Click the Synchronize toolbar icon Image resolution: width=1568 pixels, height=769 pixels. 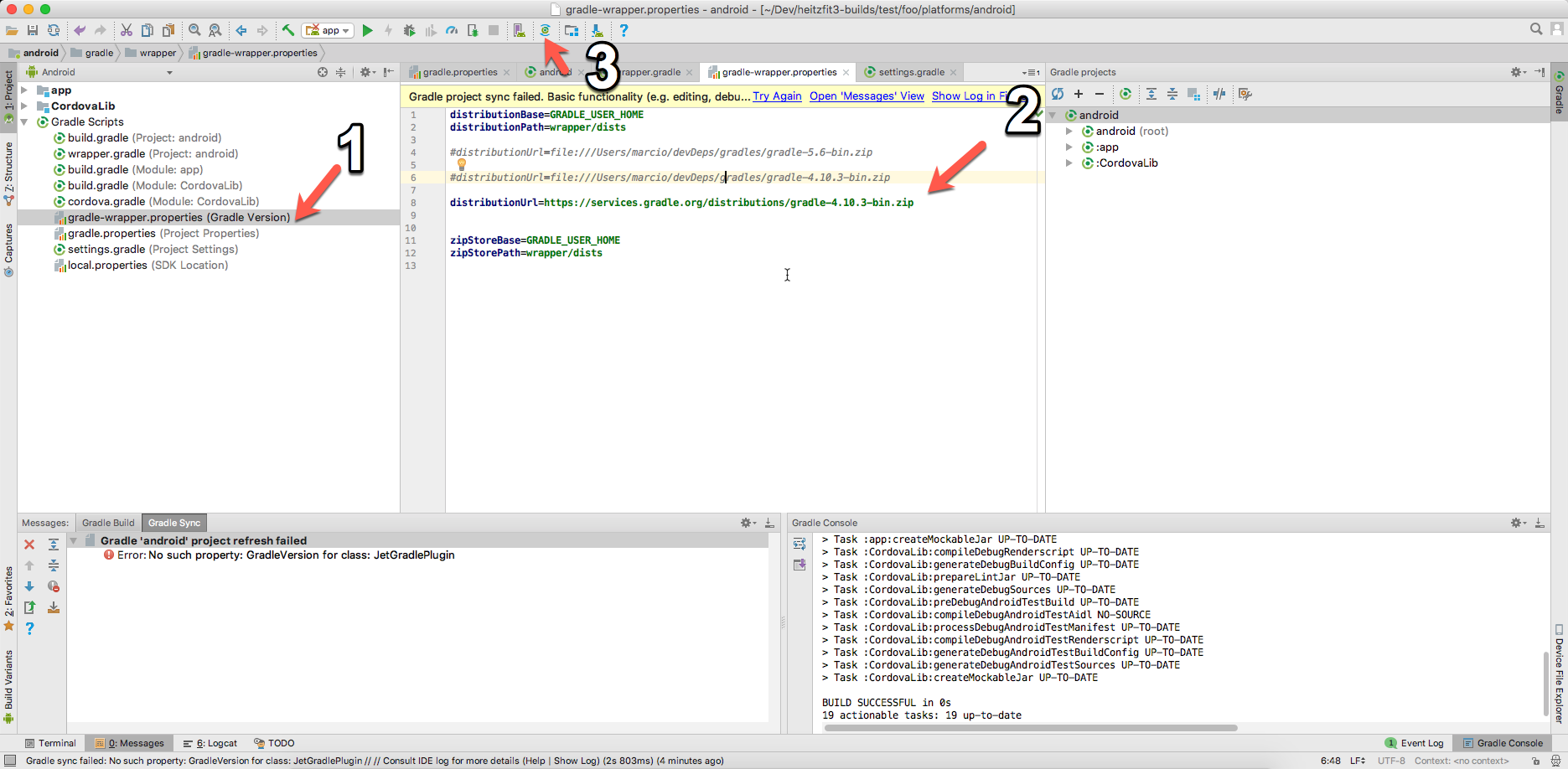click(54, 30)
